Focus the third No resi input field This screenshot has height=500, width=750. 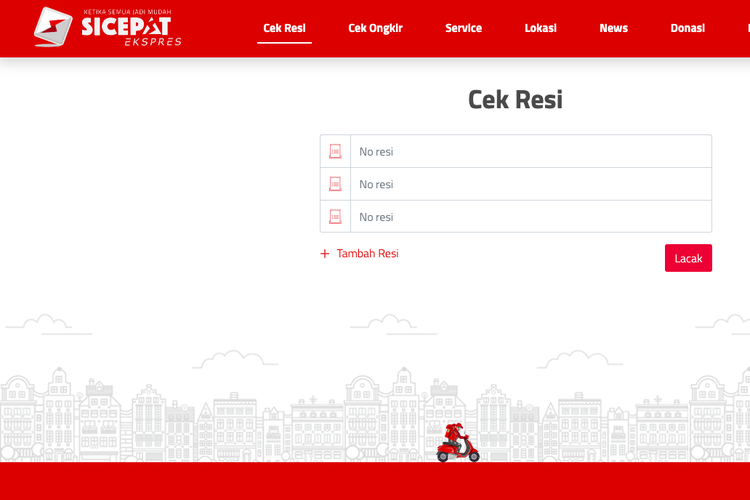[x=530, y=217]
